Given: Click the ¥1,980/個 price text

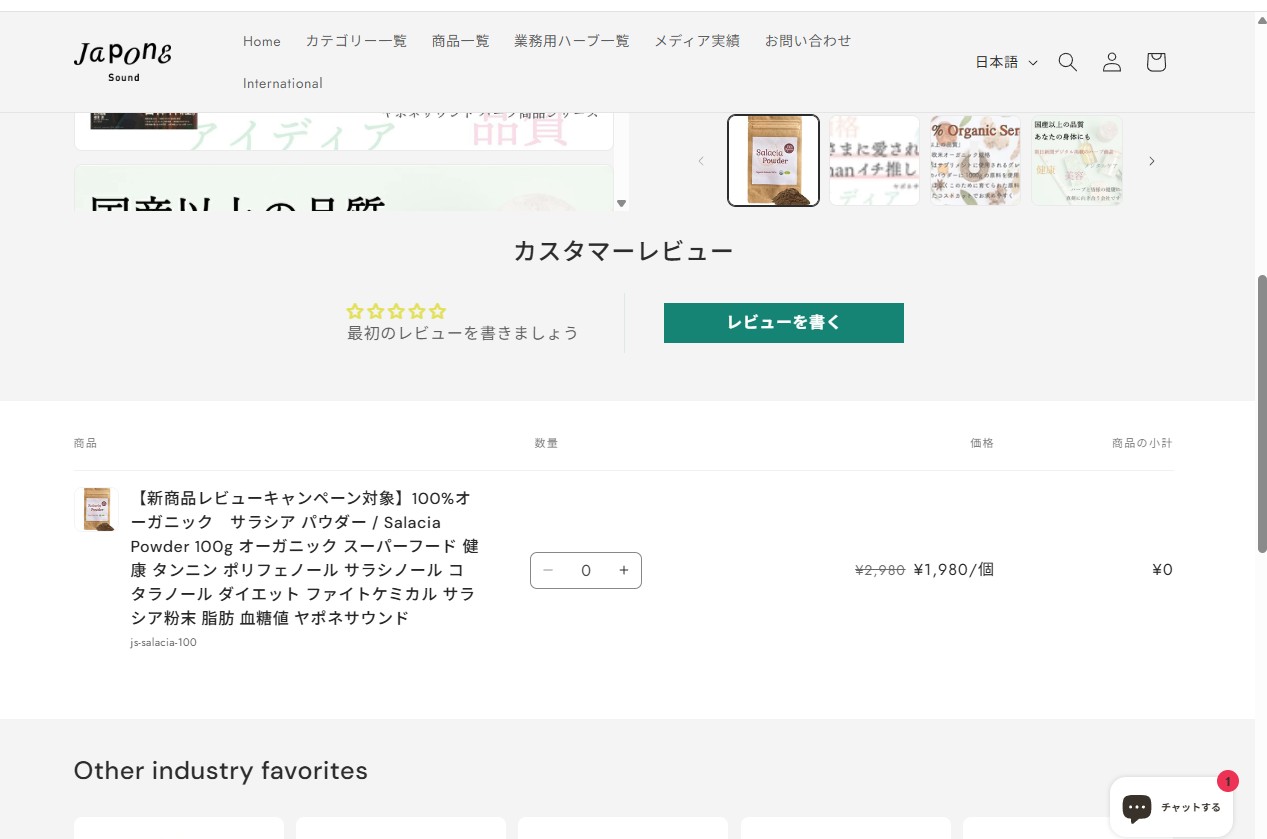Looking at the screenshot, I should [954, 570].
